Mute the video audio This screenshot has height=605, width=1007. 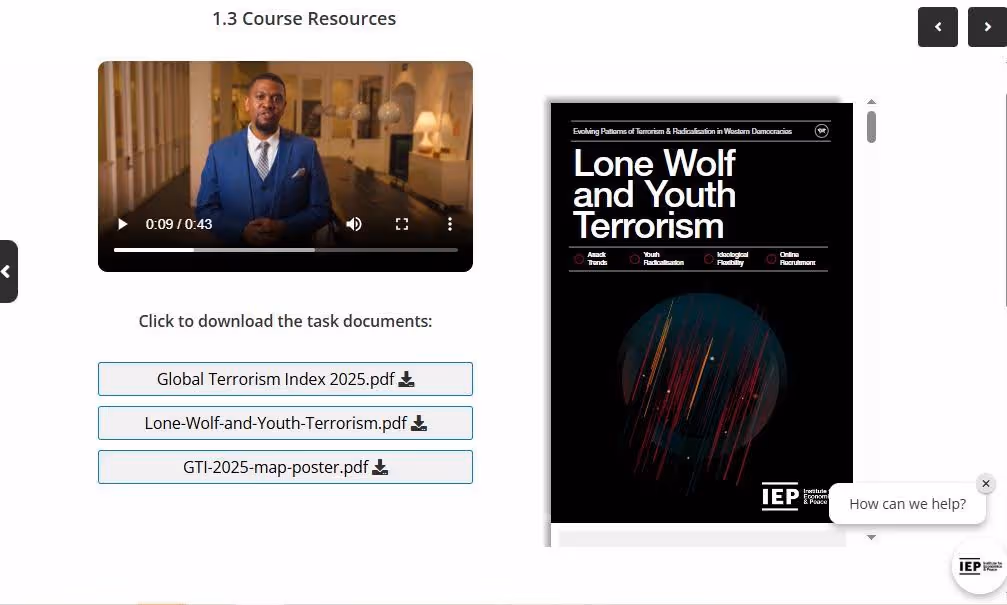coord(354,224)
